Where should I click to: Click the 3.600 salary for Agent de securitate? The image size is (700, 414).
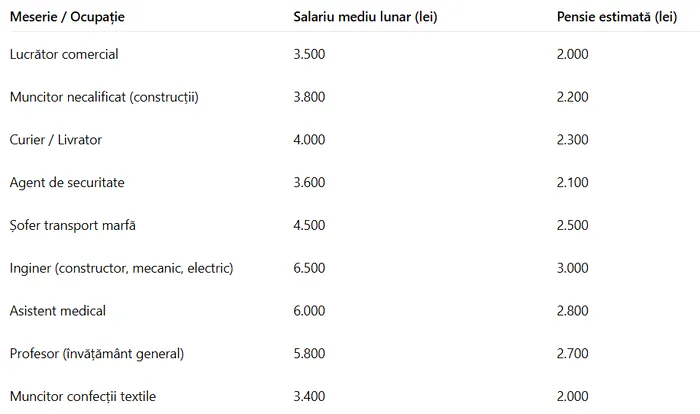(309, 183)
